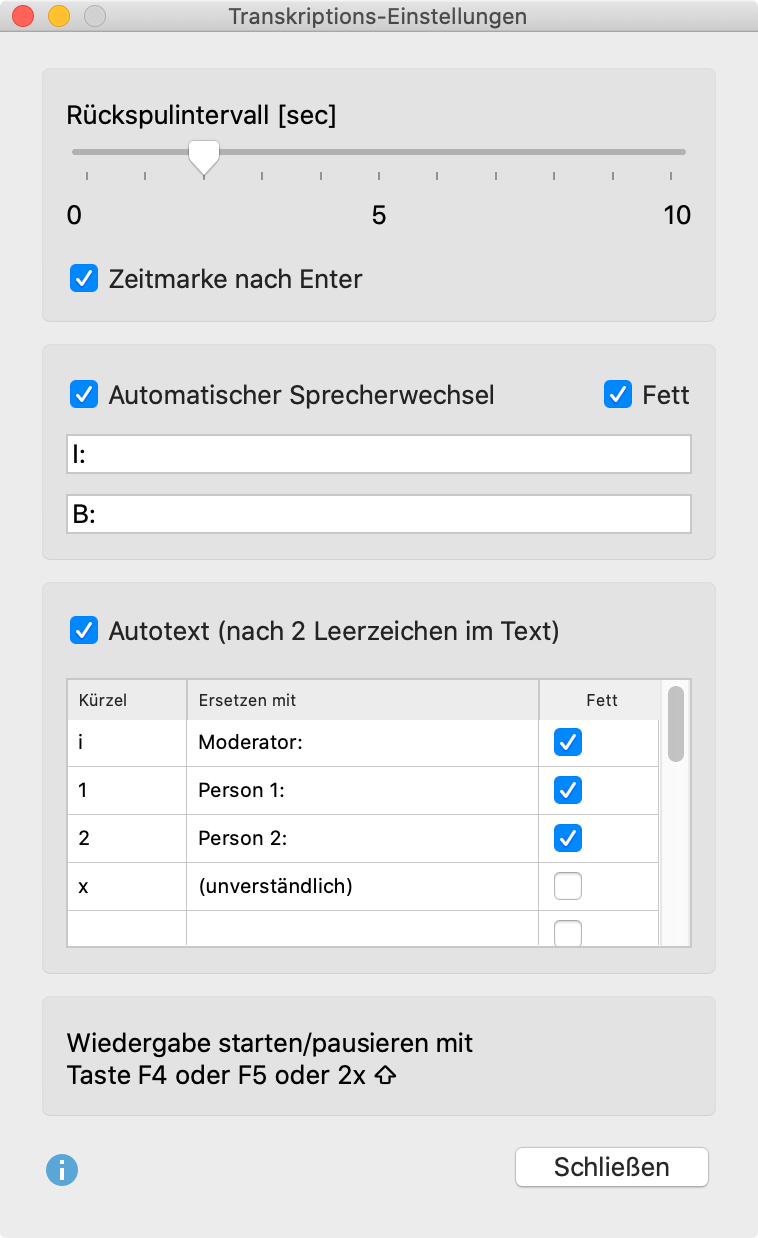Enable Fett for the (unverständlich) row

point(568,886)
